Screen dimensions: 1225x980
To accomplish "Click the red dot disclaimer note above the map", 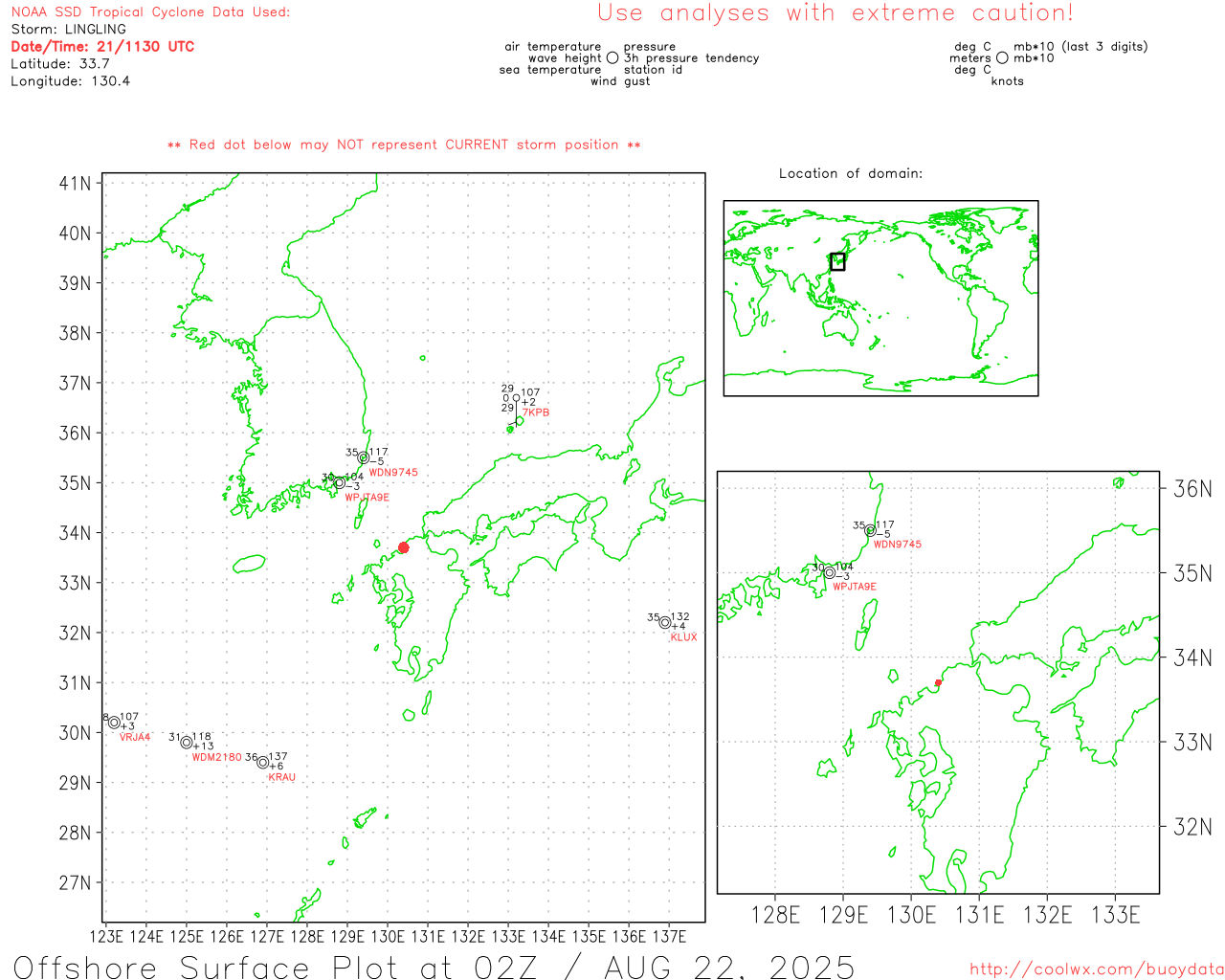I will [x=404, y=145].
